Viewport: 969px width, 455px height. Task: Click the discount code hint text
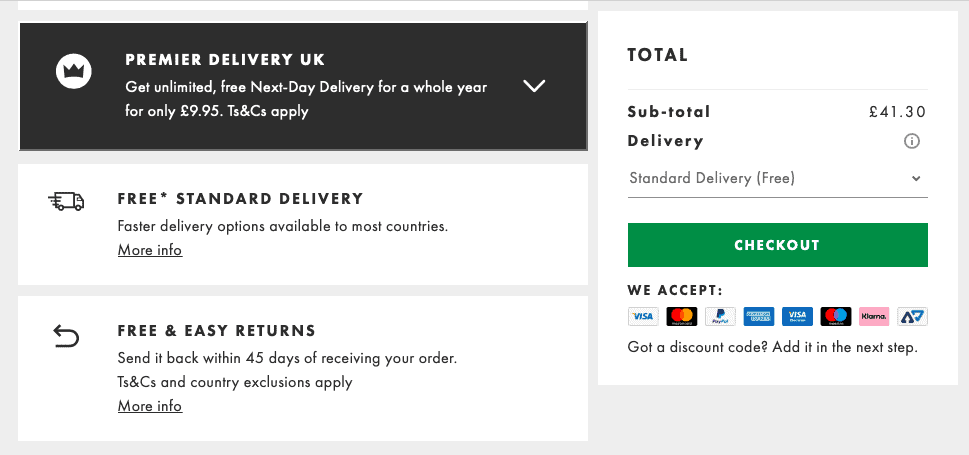772,347
